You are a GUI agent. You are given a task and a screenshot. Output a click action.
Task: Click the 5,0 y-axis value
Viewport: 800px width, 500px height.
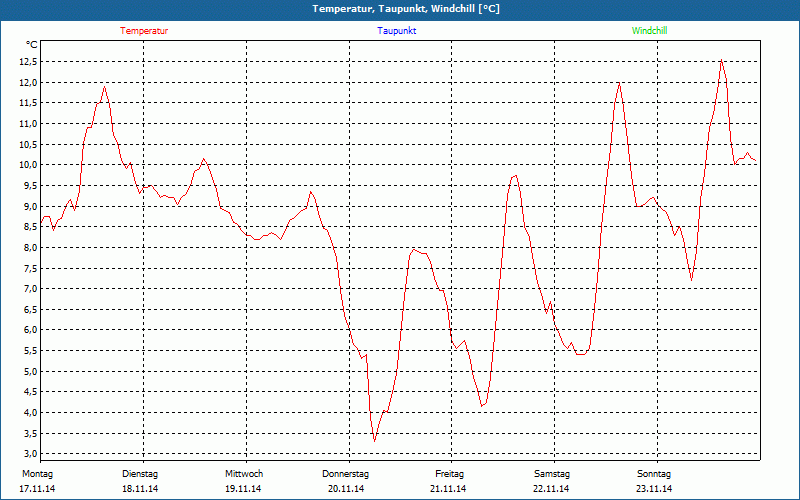31,371
